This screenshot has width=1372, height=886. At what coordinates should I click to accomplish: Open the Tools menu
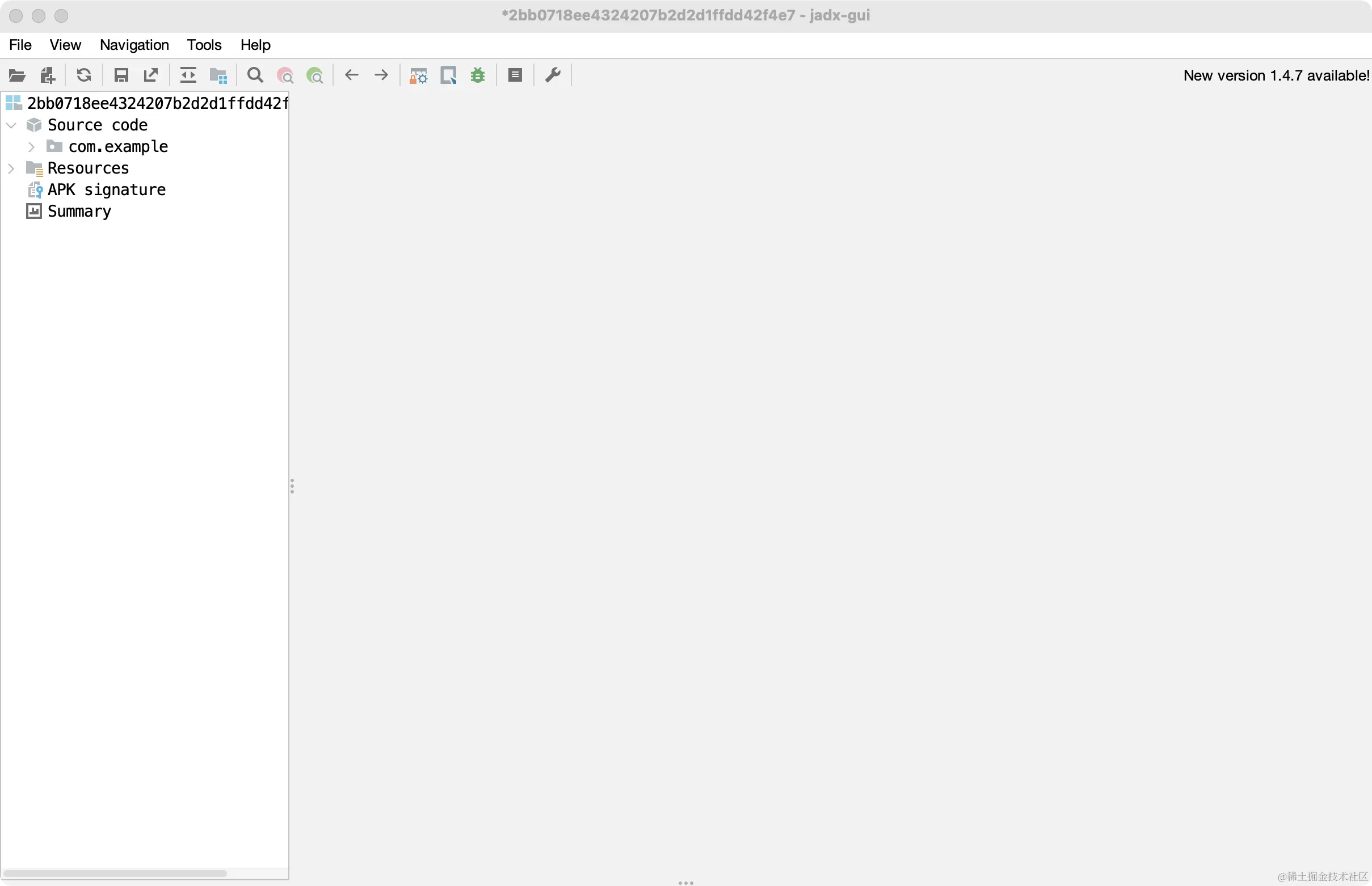click(204, 45)
